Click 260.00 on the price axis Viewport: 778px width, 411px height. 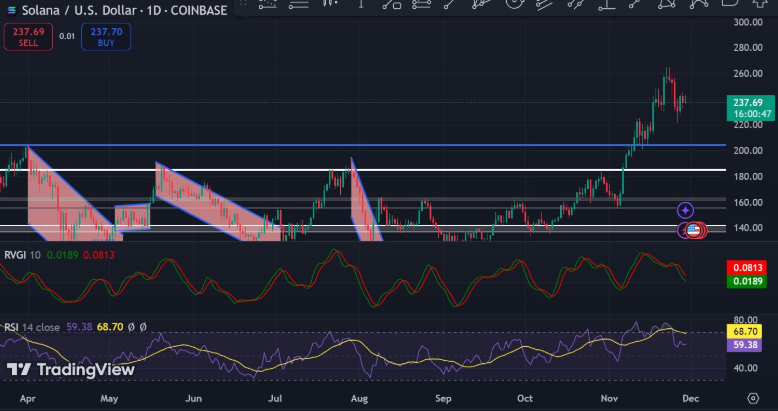coord(748,74)
